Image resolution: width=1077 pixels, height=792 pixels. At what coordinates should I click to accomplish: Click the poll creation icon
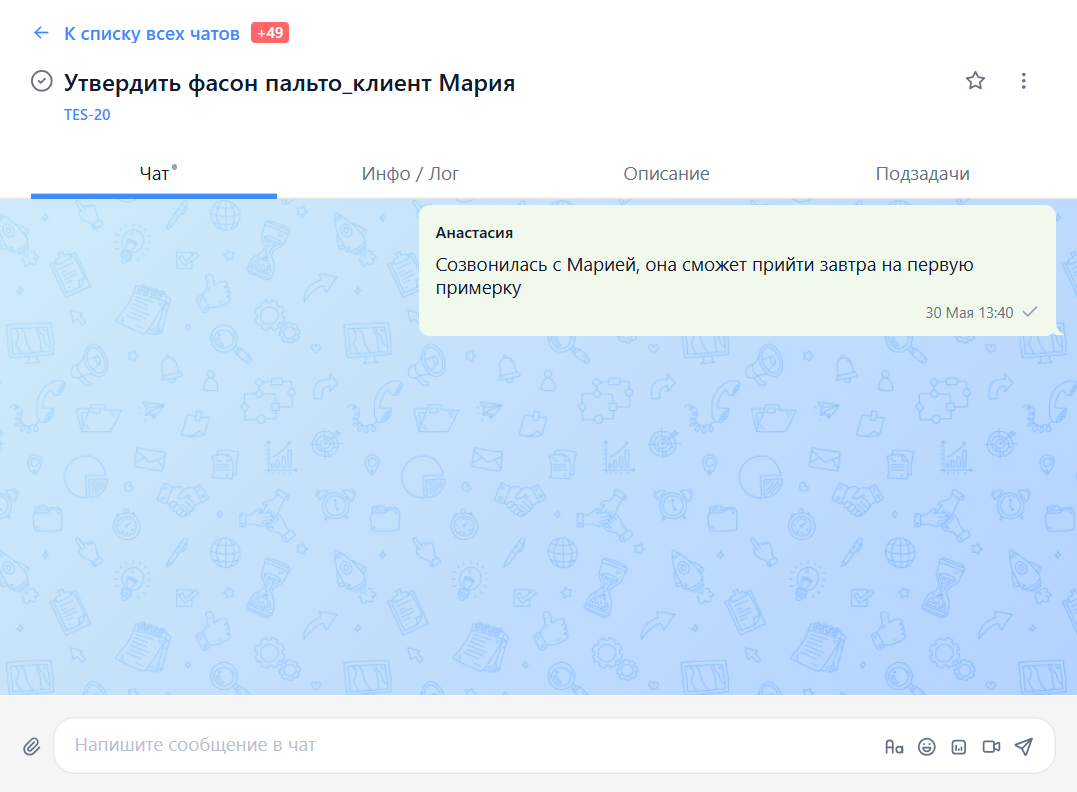click(x=957, y=745)
